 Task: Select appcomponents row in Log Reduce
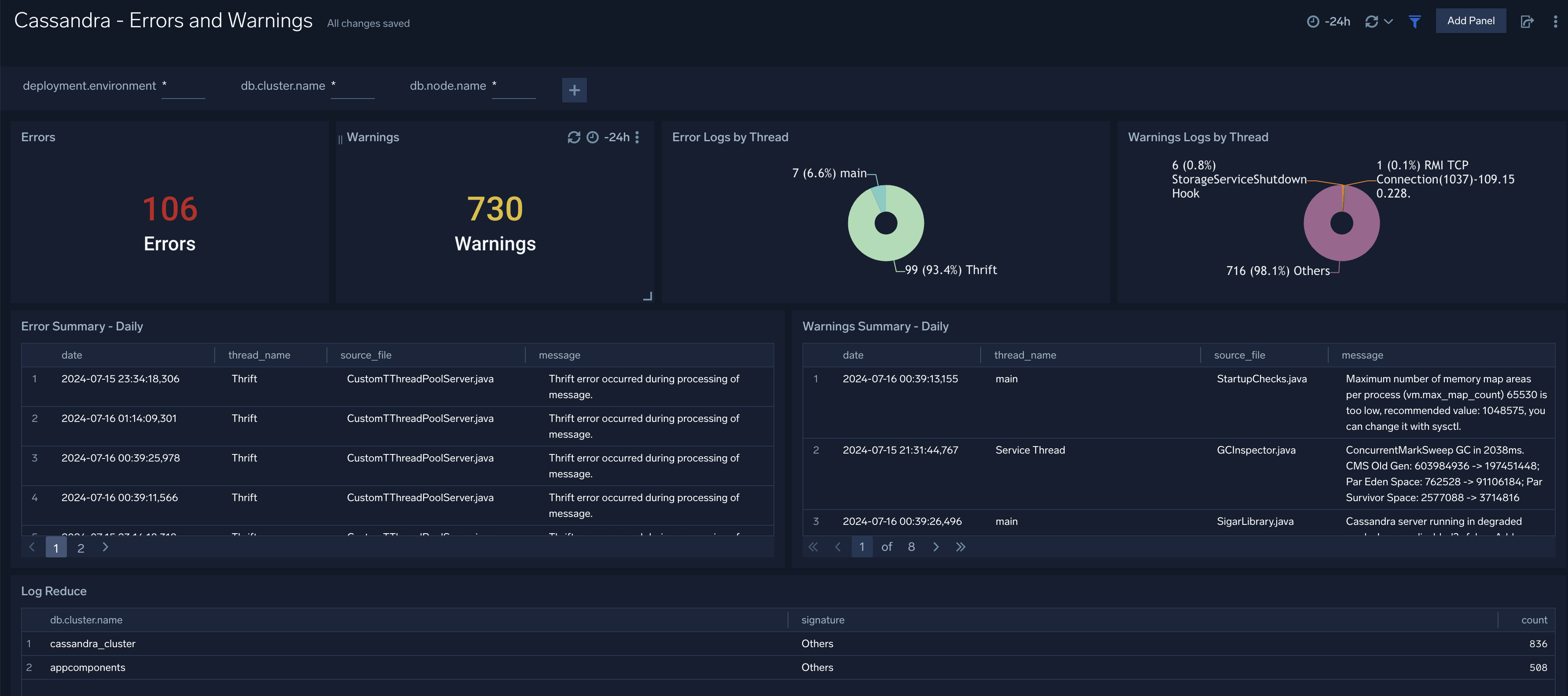point(788,667)
